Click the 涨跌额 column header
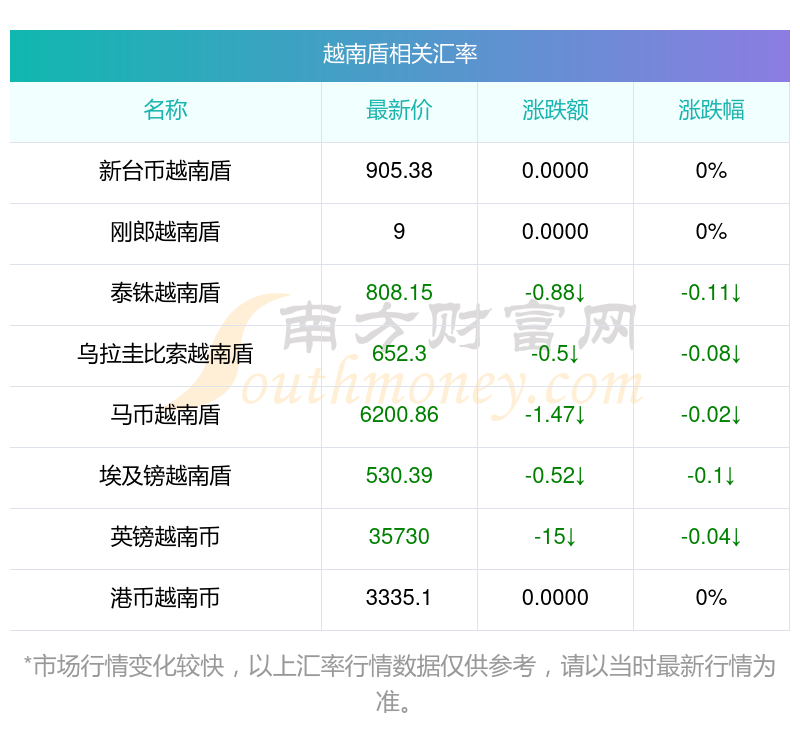Viewport: 800px width, 733px height. [555, 110]
